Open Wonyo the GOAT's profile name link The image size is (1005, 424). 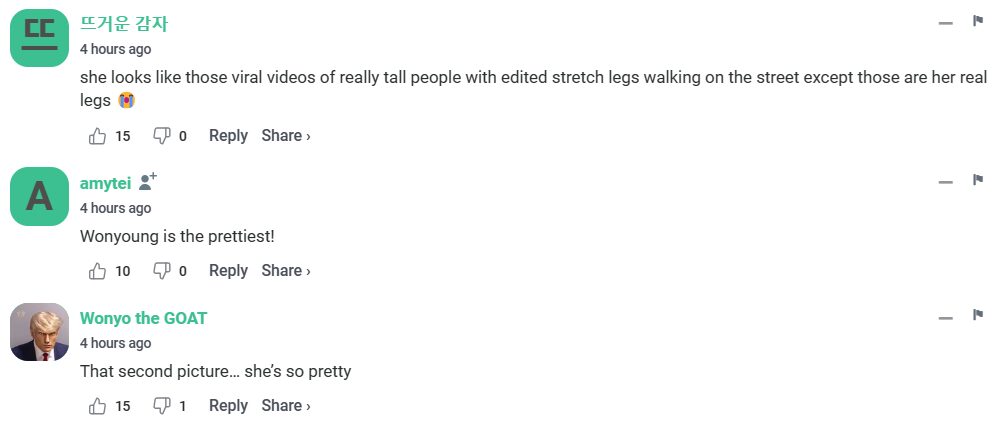[x=143, y=318]
